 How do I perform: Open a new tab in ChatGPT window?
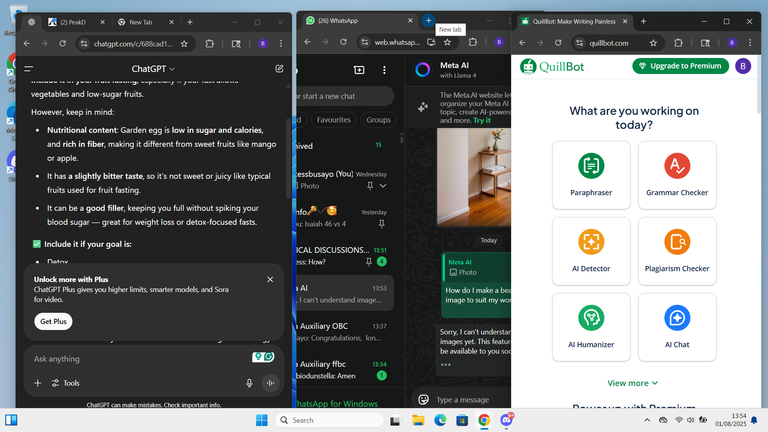190,22
